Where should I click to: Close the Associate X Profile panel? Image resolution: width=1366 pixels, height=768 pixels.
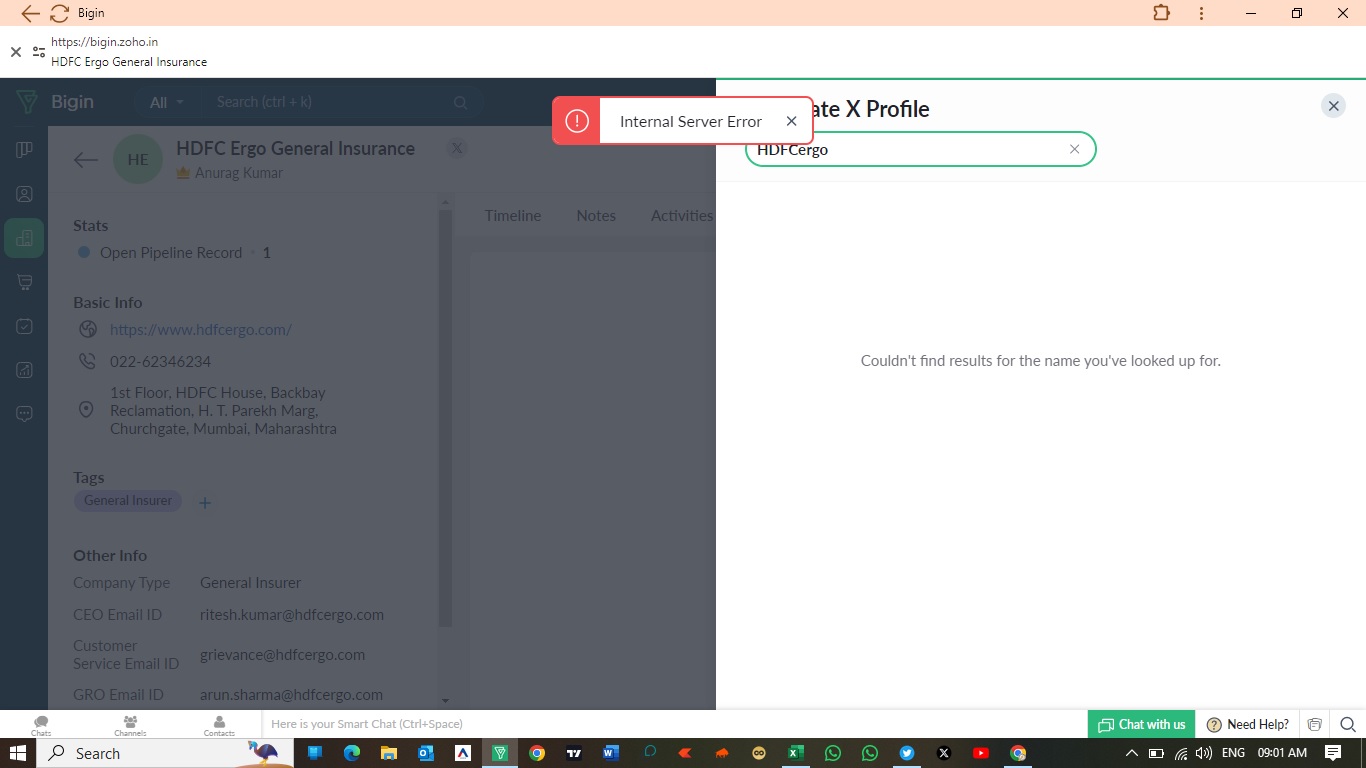tap(1333, 105)
